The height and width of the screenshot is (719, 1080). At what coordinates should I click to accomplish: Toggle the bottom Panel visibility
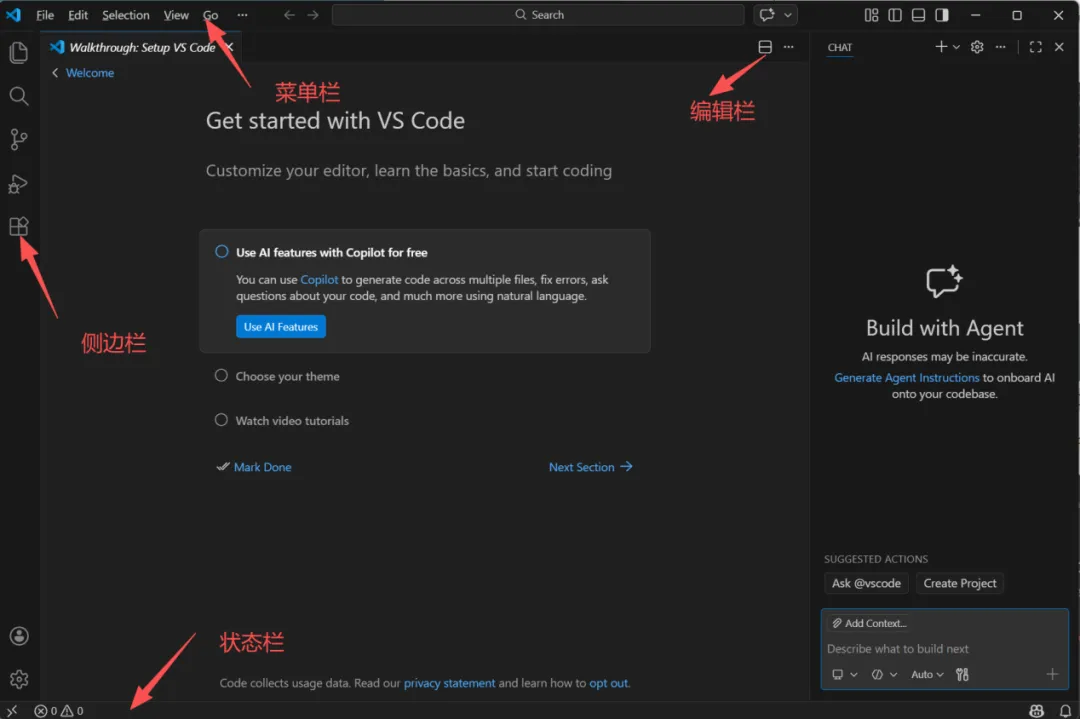point(918,14)
